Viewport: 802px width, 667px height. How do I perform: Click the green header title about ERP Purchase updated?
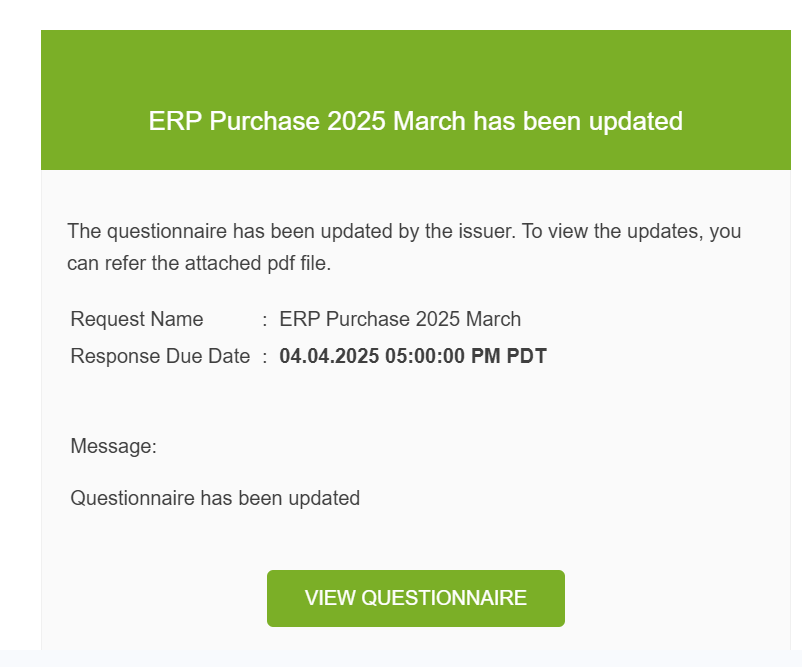coord(415,121)
